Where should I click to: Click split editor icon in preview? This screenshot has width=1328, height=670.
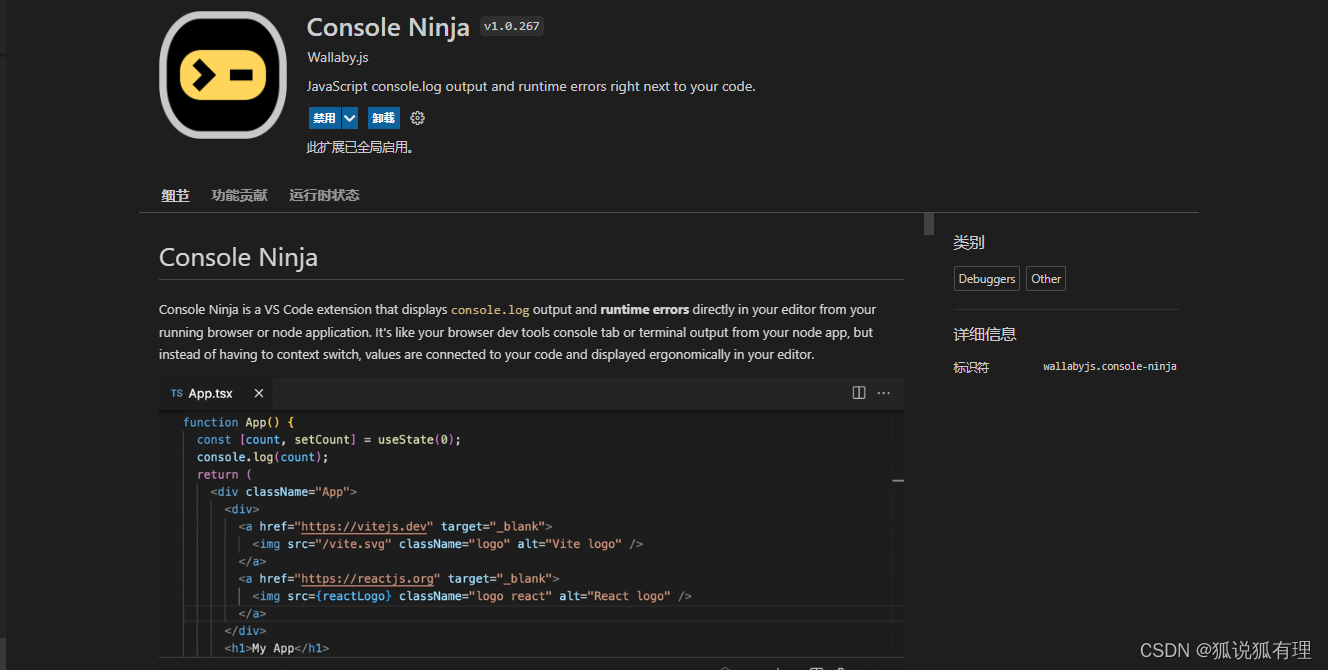(859, 393)
